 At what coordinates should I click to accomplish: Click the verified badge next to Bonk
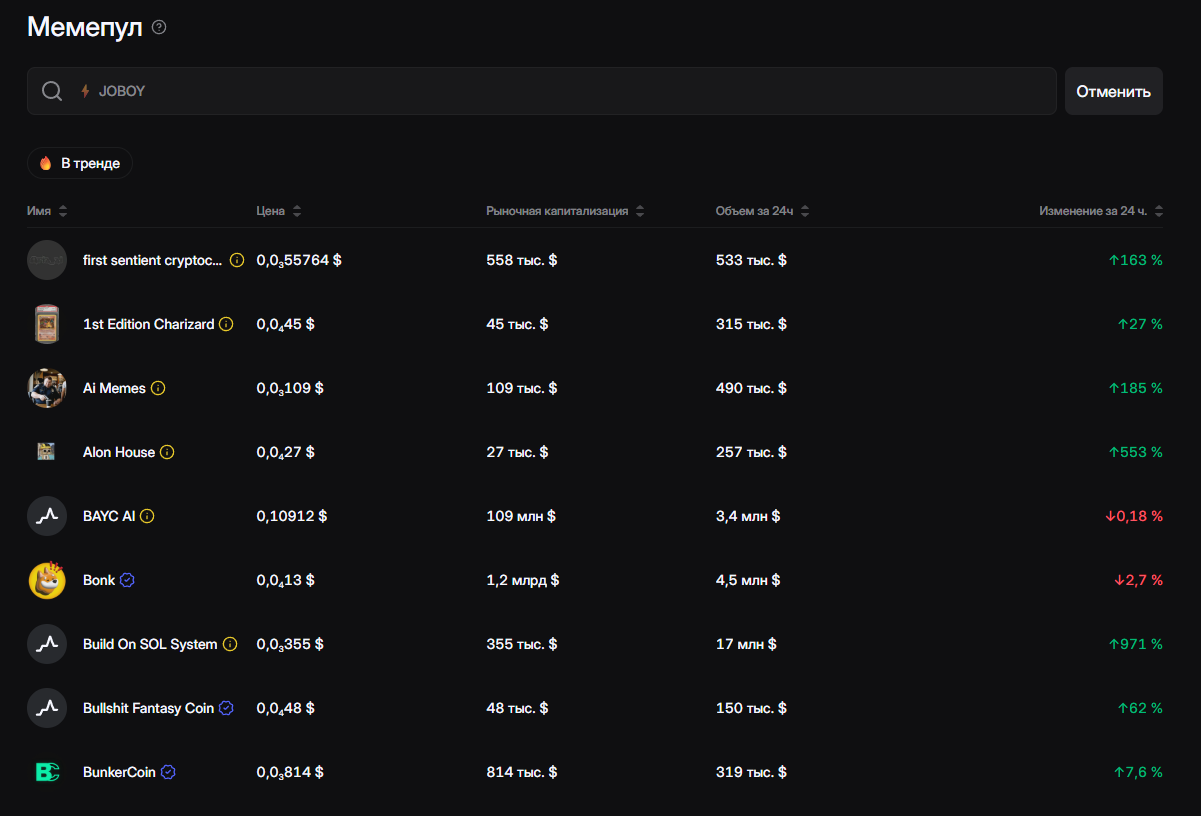(x=127, y=580)
